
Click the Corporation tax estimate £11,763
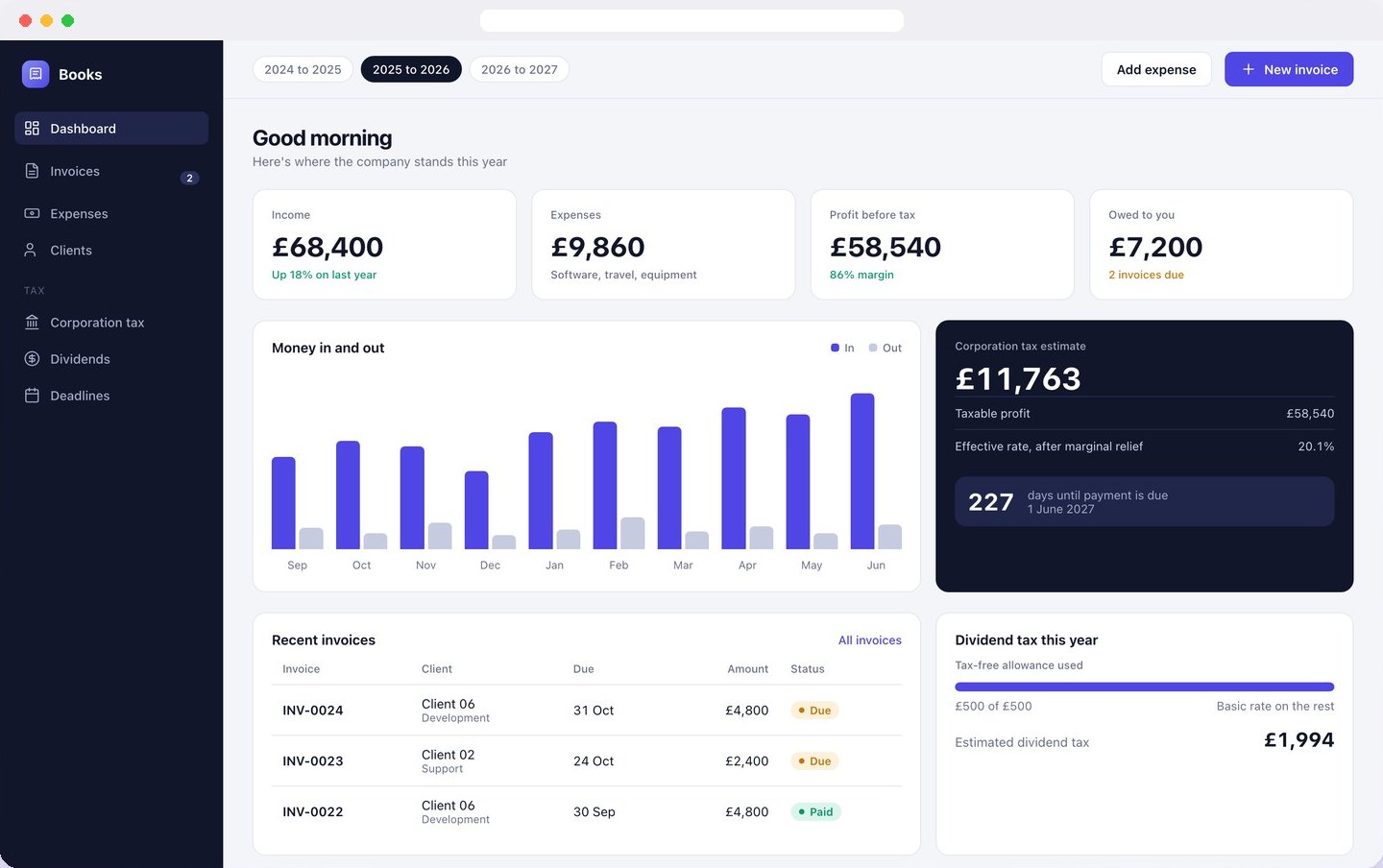click(x=1018, y=378)
